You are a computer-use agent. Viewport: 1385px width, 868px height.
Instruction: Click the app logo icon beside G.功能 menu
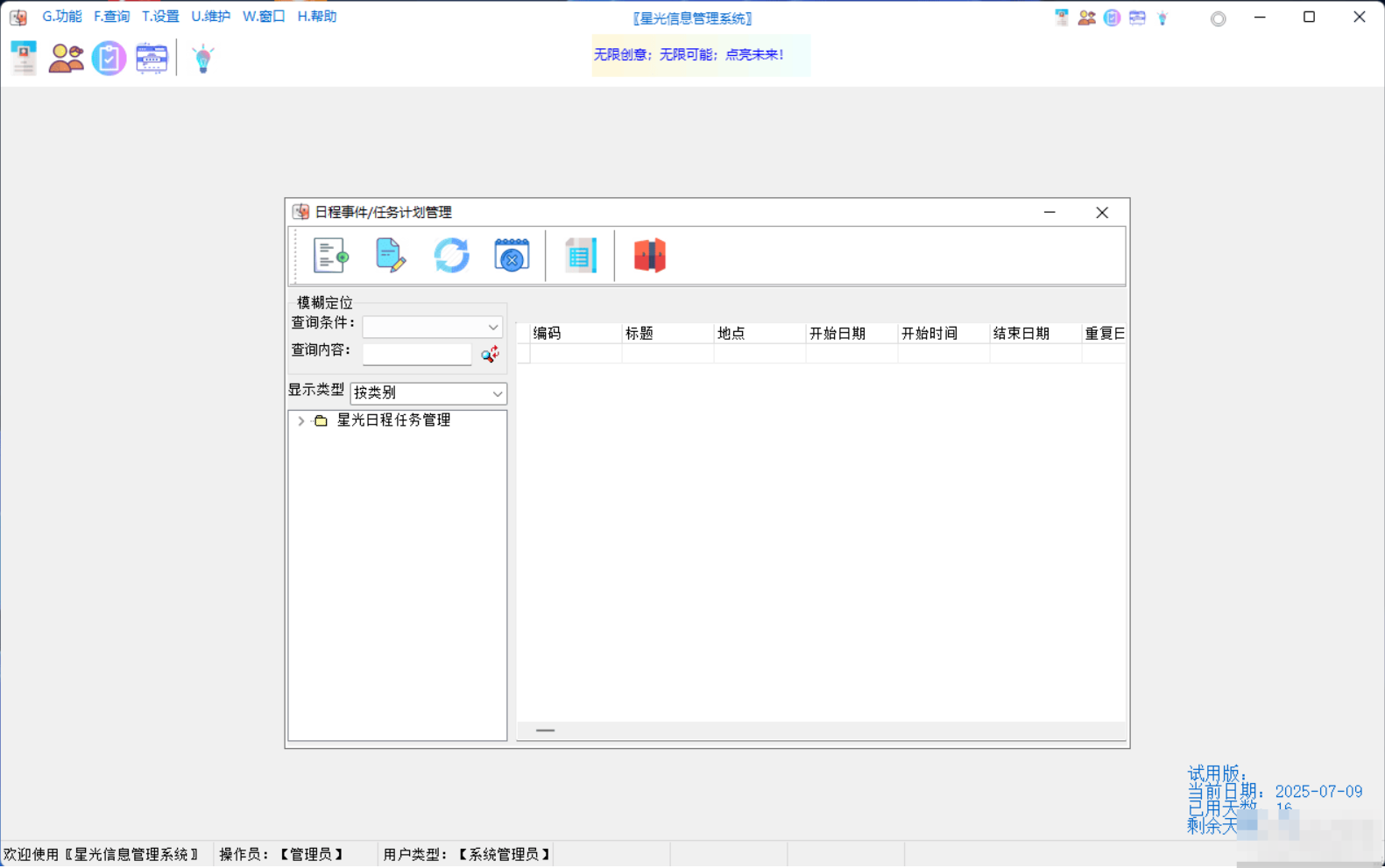[18, 17]
